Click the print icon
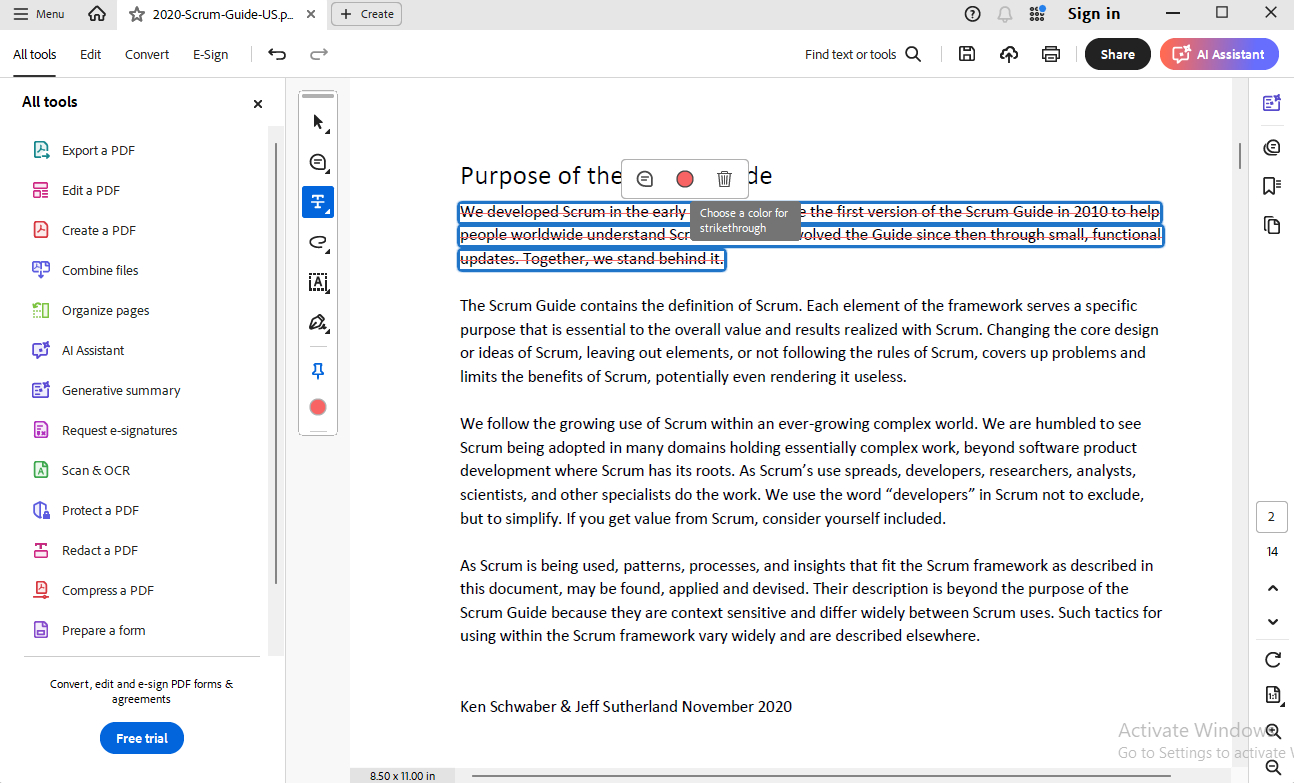Viewport: 1294px width, 783px height. coord(1050,55)
